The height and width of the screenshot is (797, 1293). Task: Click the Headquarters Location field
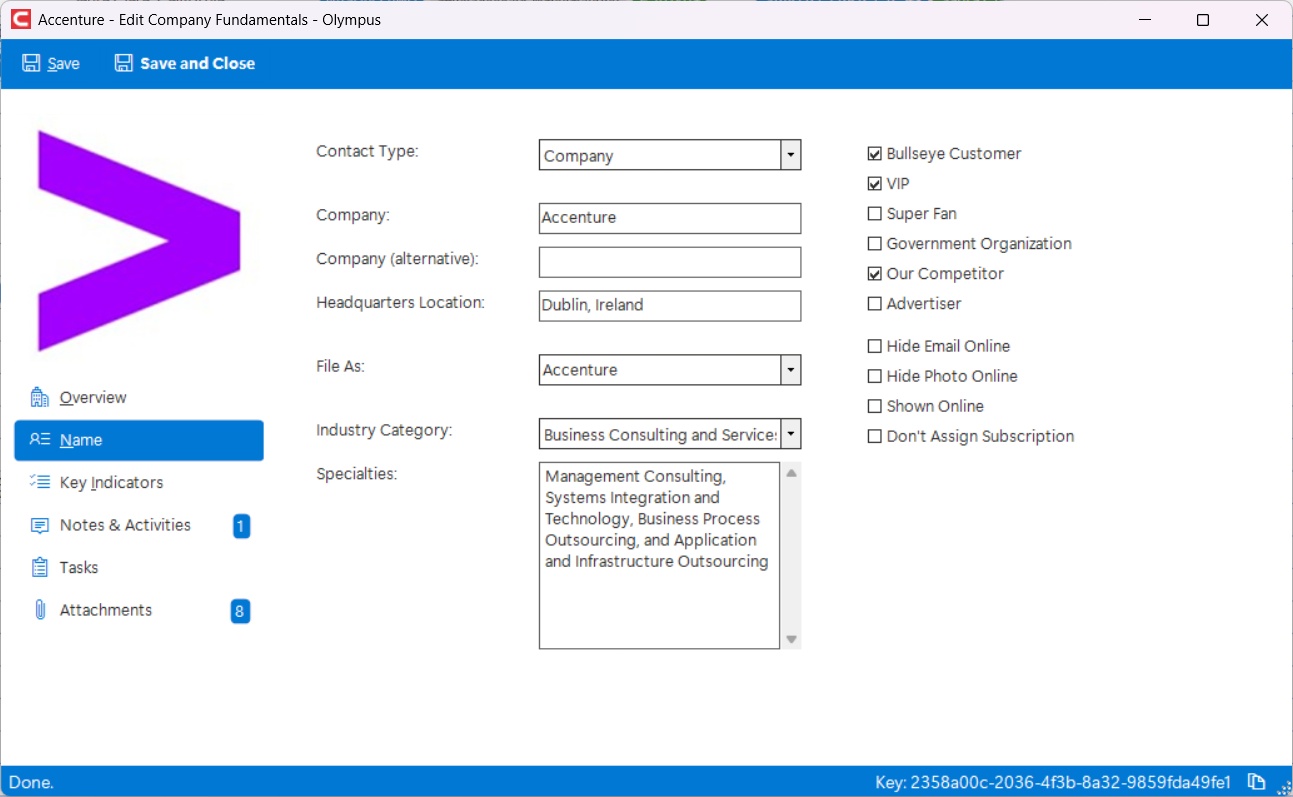pos(670,306)
